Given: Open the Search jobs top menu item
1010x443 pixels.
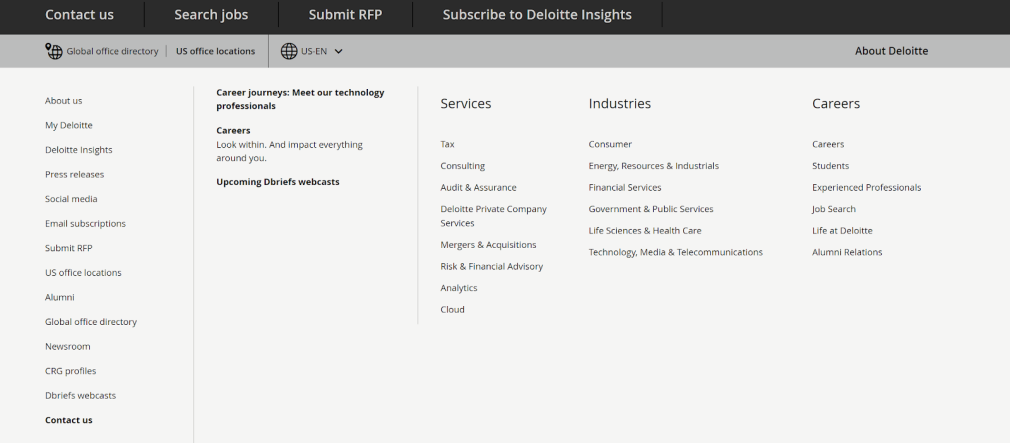Looking at the screenshot, I should click(211, 15).
